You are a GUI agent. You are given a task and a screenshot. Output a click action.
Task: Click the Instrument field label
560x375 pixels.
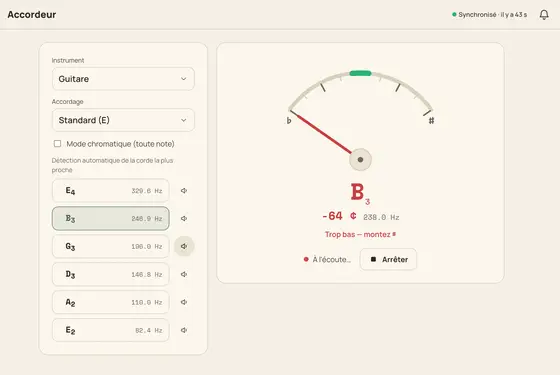pyautogui.click(x=68, y=60)
